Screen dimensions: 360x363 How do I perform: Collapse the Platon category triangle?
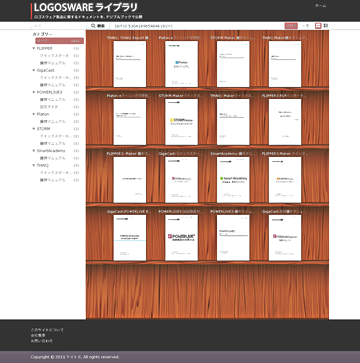tap(34, 114)
